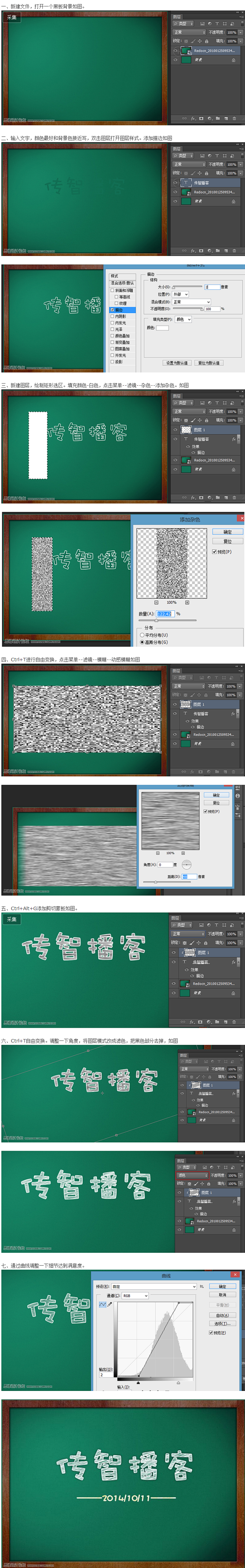Click fx badge on 传智播客 layer in 滤色 panel
The width and height of the screenshot is (245, 1568).
(x=234, y=1202)
